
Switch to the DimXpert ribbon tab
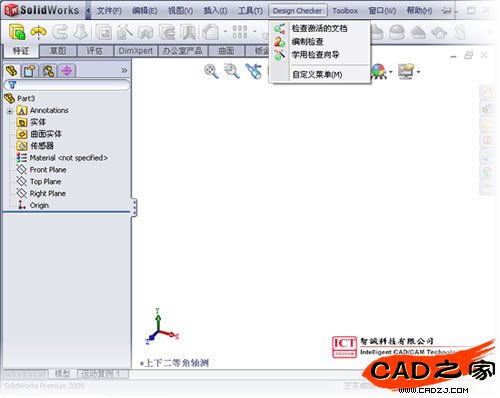click(x=135, y=51)
